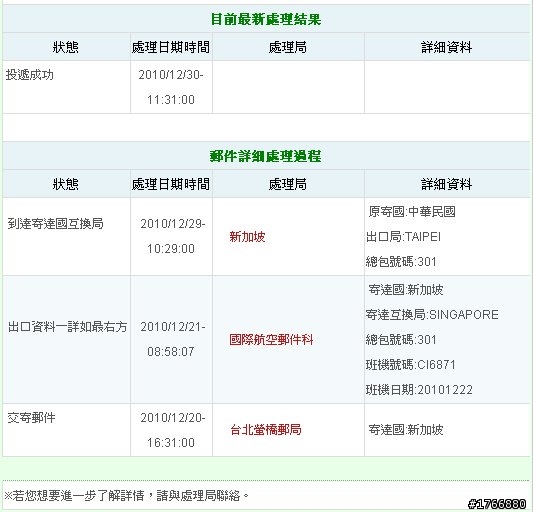533x512 pixels.
Task: Select 總包號碼:301 in the 新加坡 row
Action: tap(401, 261)
